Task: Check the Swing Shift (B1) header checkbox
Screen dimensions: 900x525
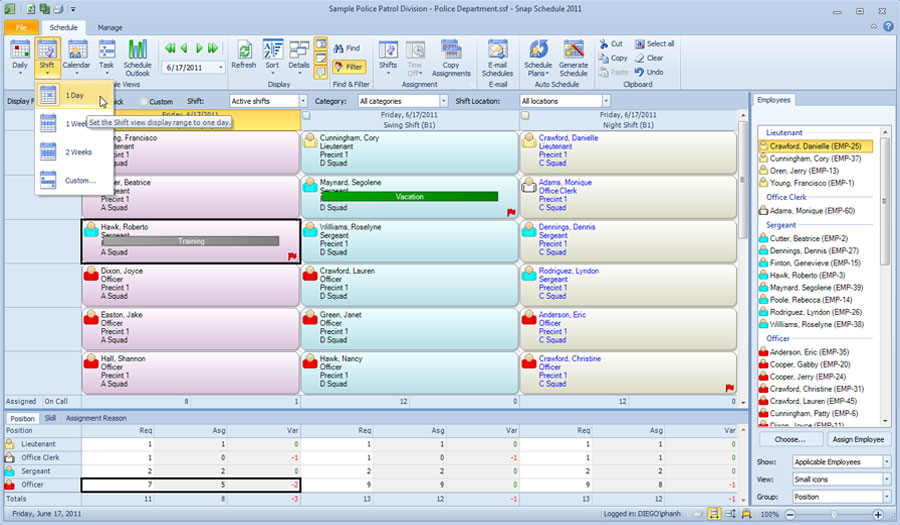Action: point(307,115)
